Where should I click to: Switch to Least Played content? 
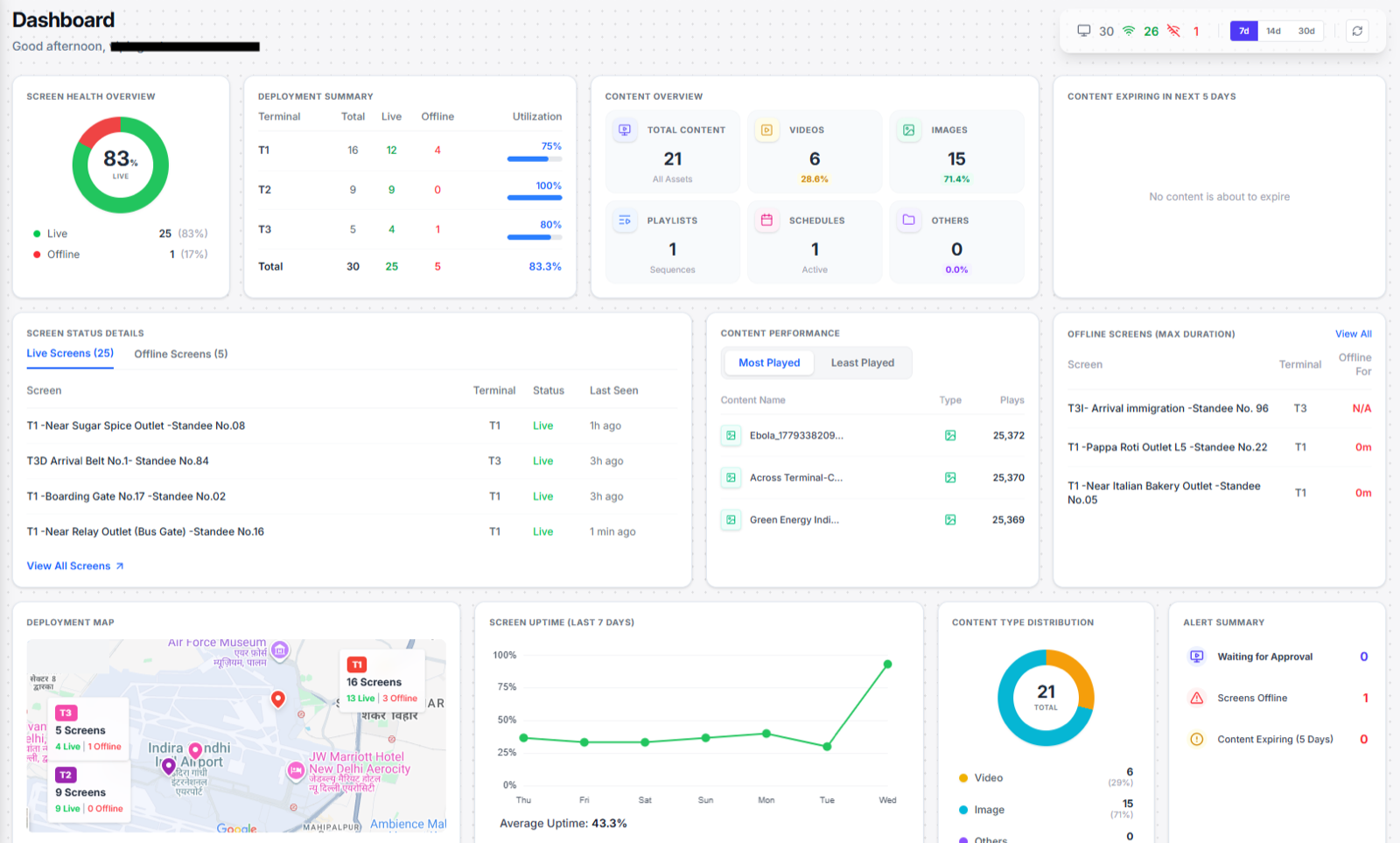[863, 362]
